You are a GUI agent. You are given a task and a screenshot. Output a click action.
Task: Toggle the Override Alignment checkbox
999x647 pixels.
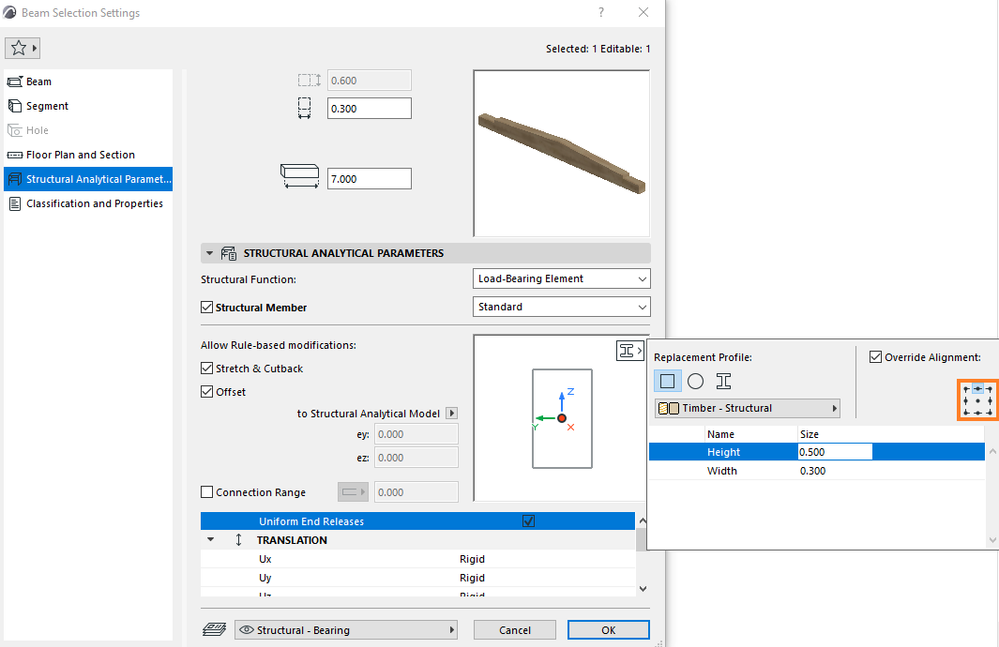[x=876, y=357]
